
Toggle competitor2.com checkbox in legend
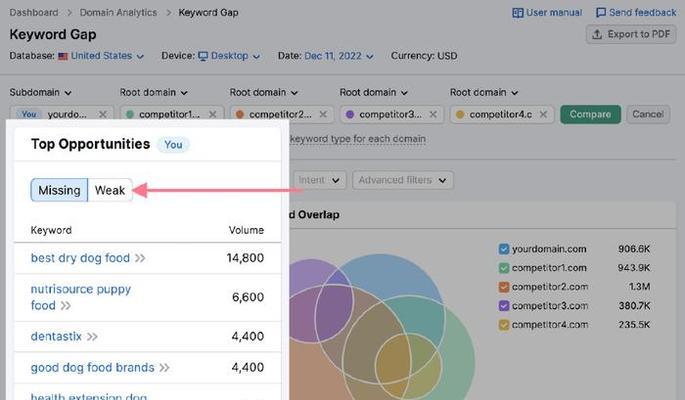[x=504, y=287]
